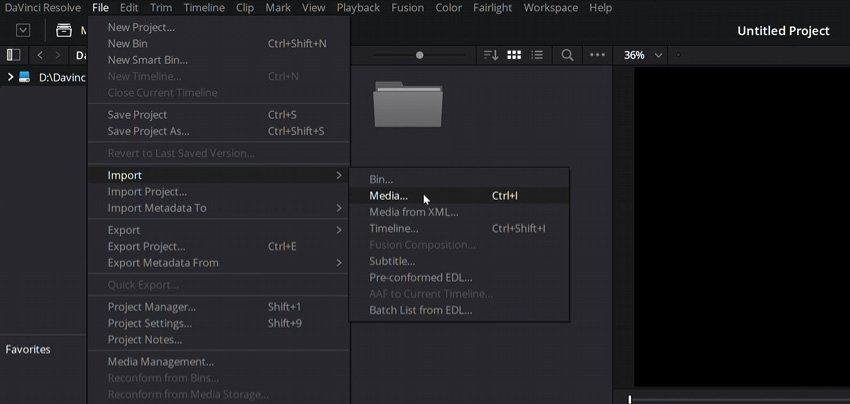Viewport: 850px width, 404px height.
Task: Open the Trim menu
Action: (161, 8)
